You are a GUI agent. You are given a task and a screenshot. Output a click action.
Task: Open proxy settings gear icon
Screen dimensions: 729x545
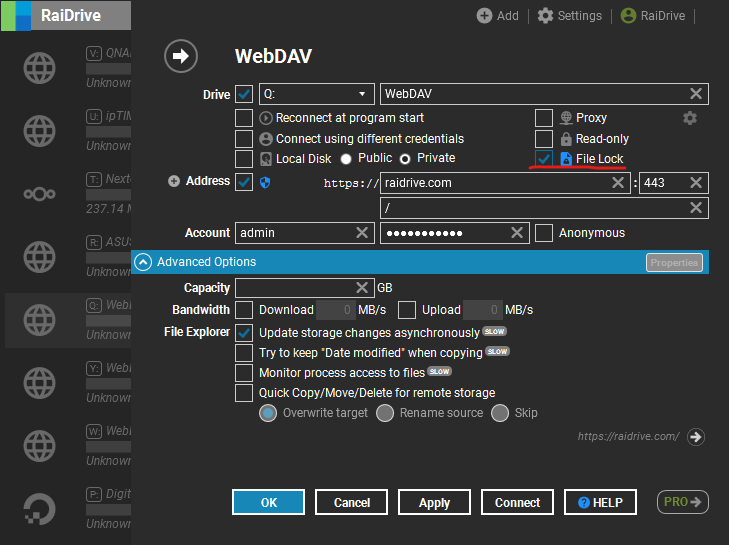689,118
